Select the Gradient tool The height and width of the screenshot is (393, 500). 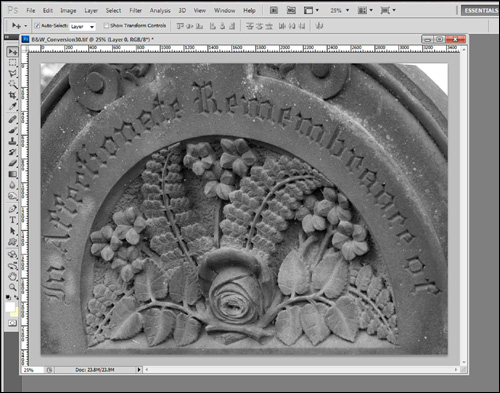click(13, 174)
